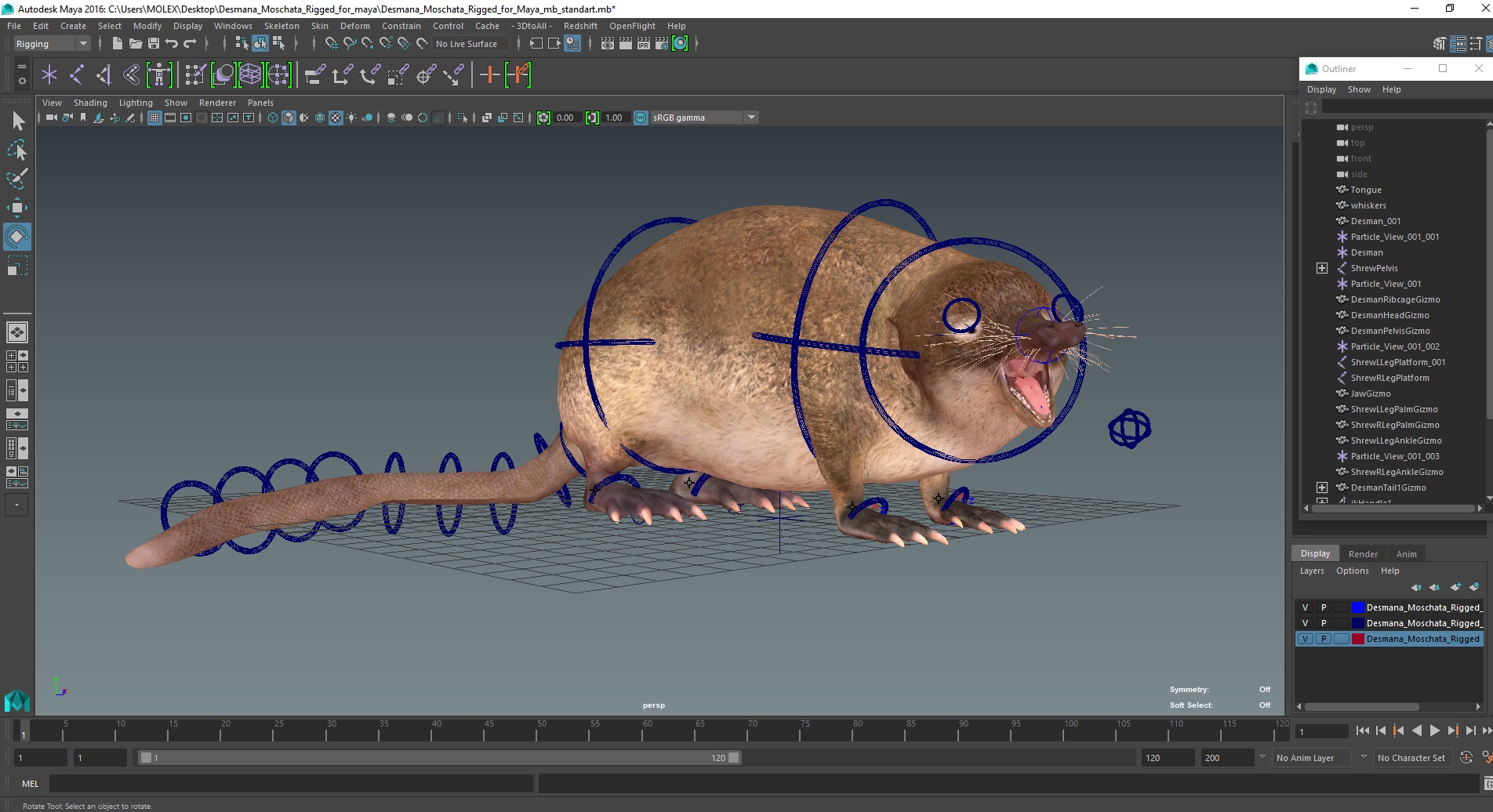Viewport: 1493px width, 812px height.
Task: Activate the Scale tool in toolbox
Action: click(17, 266)
